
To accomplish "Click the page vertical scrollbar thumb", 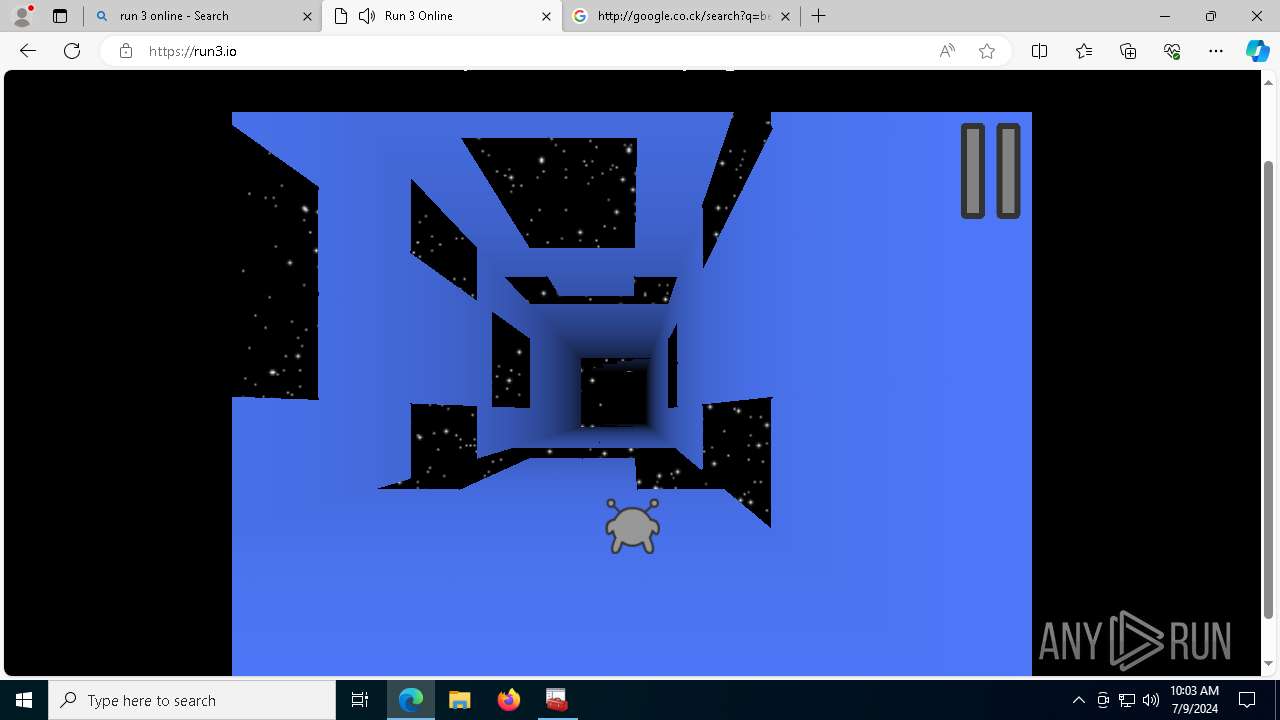I will (x=1269, y=388).
